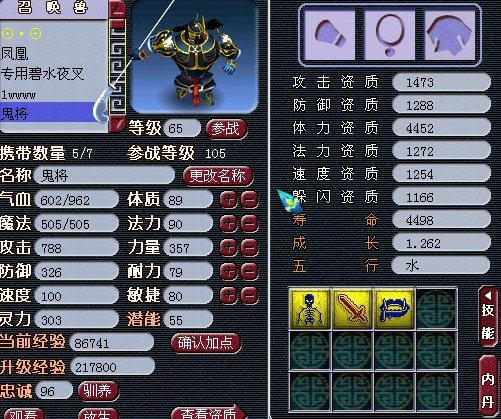Select the blue fortress skill icon
Image resolution: width=501 pixels, height=419 pixels.
[x=395, y=309]
